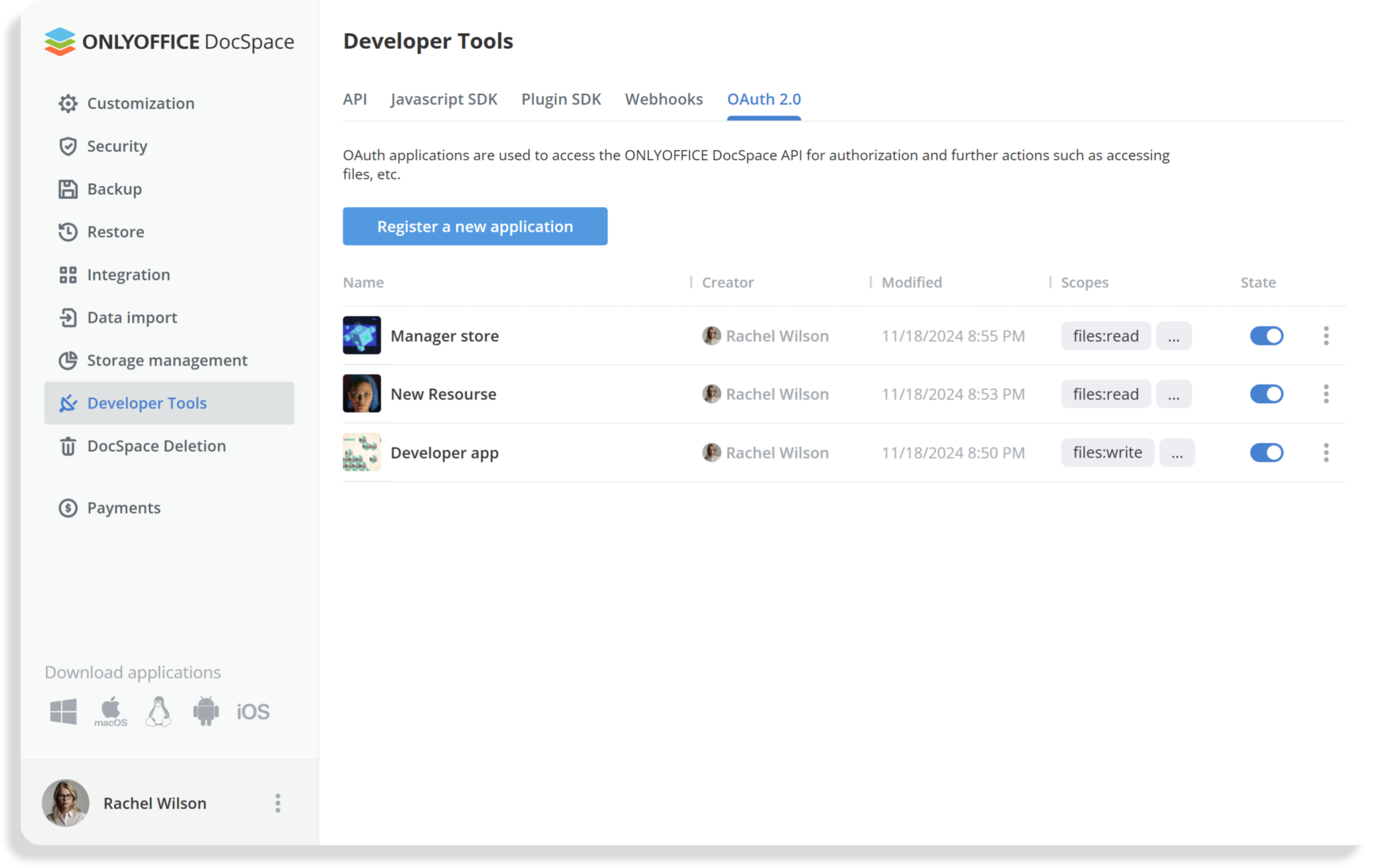This screenshot has width=1373, height=868.
Task: Disable the Manager store application toggle
Action: 1266,336
